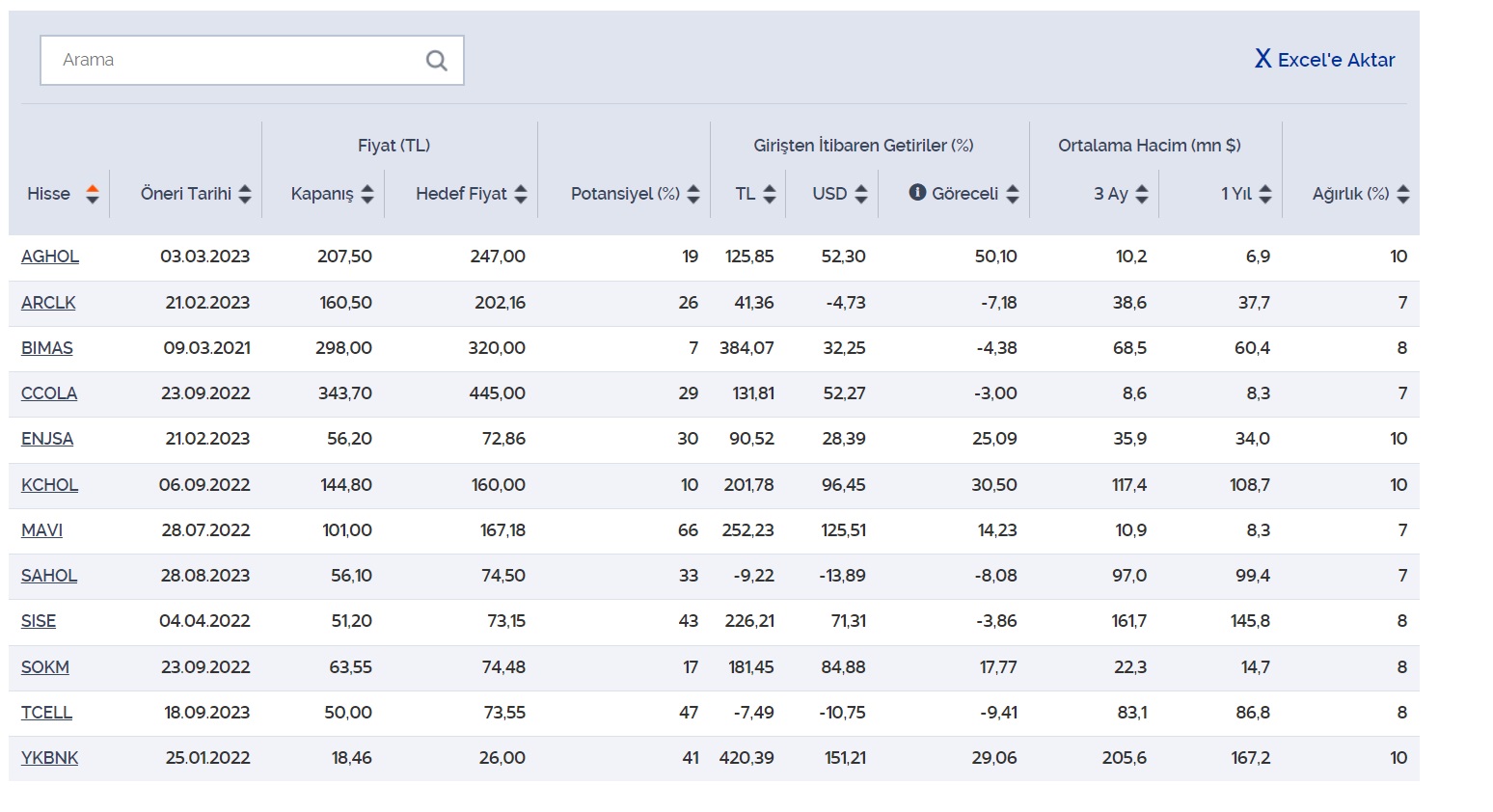Sort by Hisse column arrows
Screen dimensions: 1493x812
tap(93, 194)
